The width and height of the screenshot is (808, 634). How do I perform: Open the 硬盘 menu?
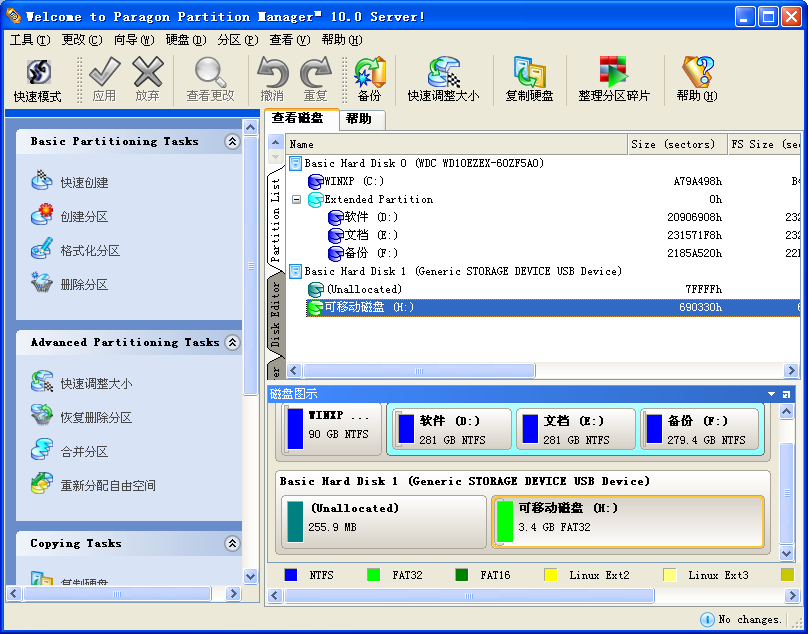click(185, 40)
